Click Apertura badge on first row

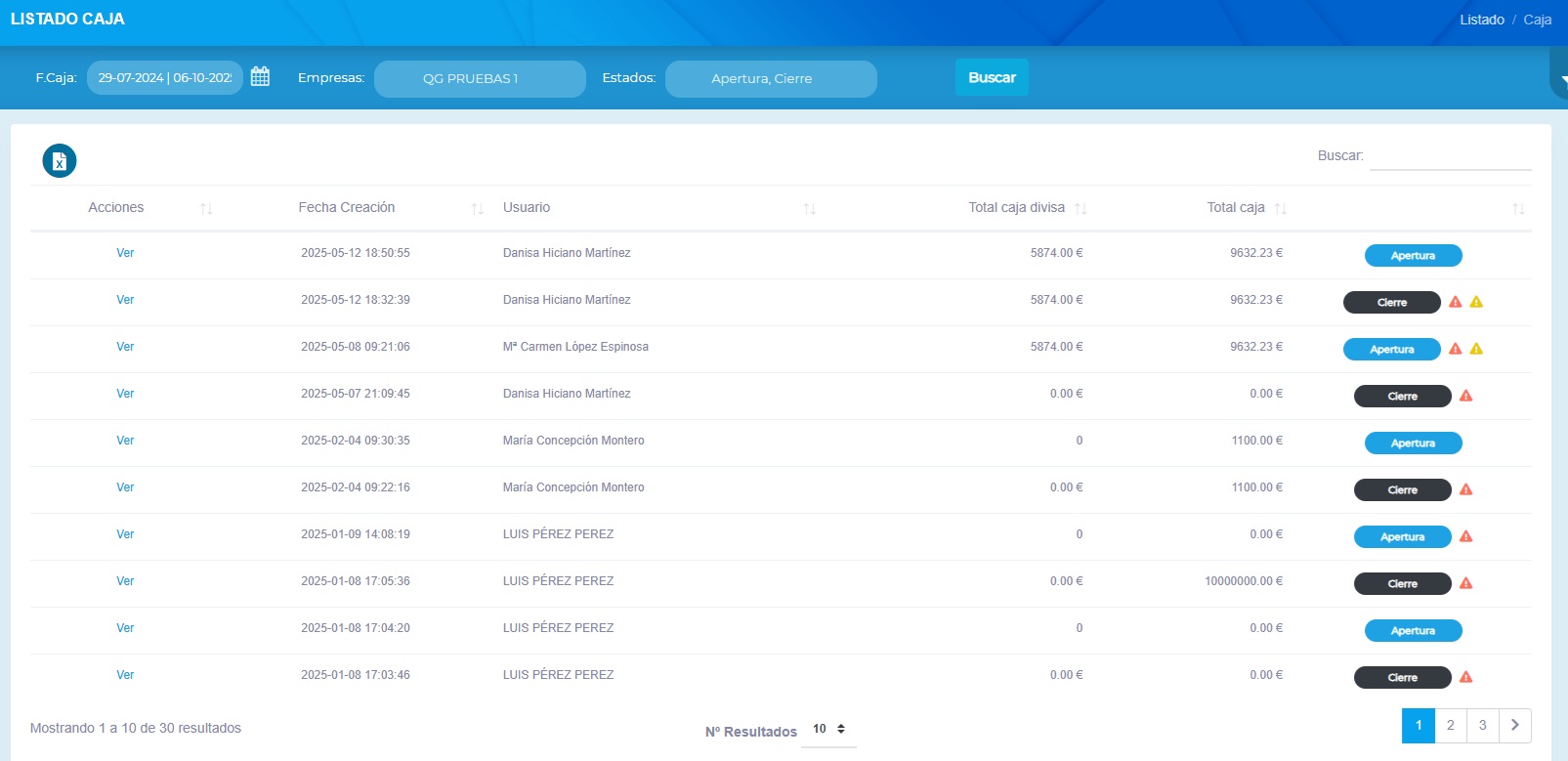1413,255
